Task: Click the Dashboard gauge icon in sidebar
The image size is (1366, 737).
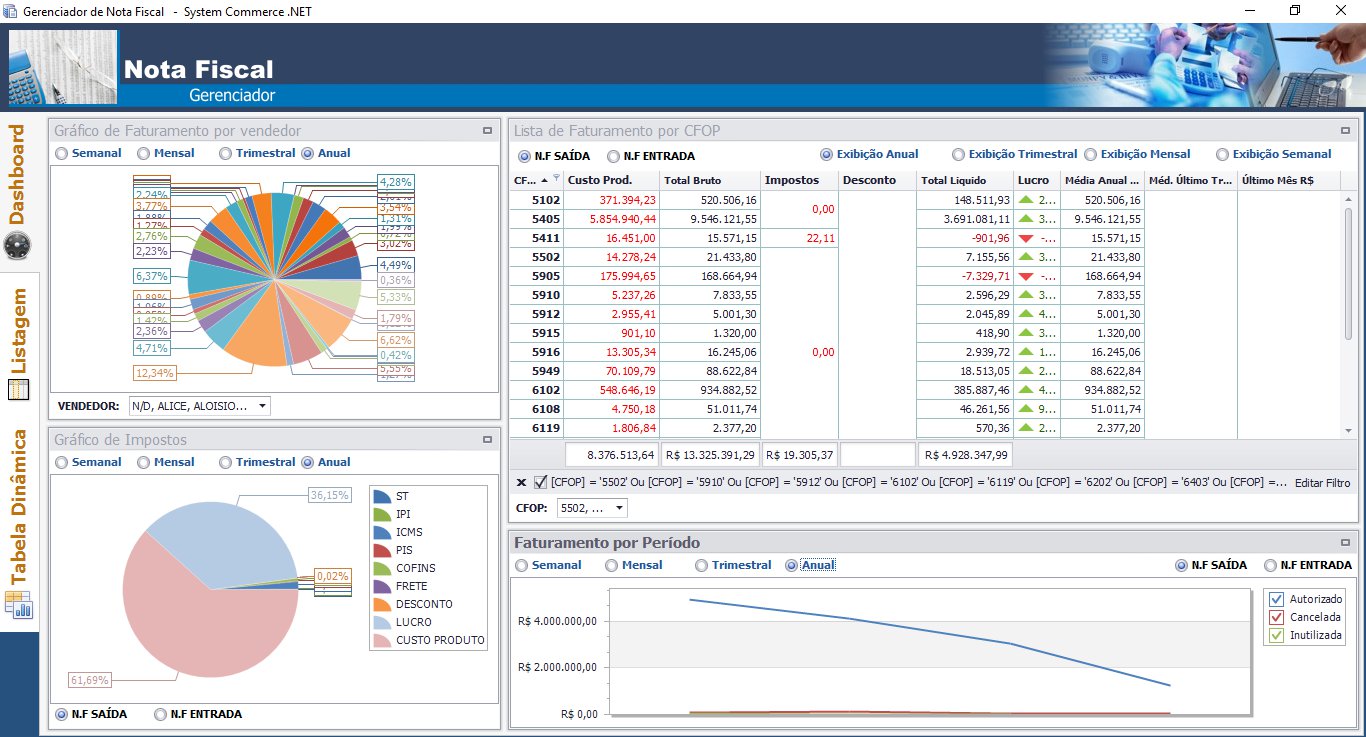Action: [18, 246]
